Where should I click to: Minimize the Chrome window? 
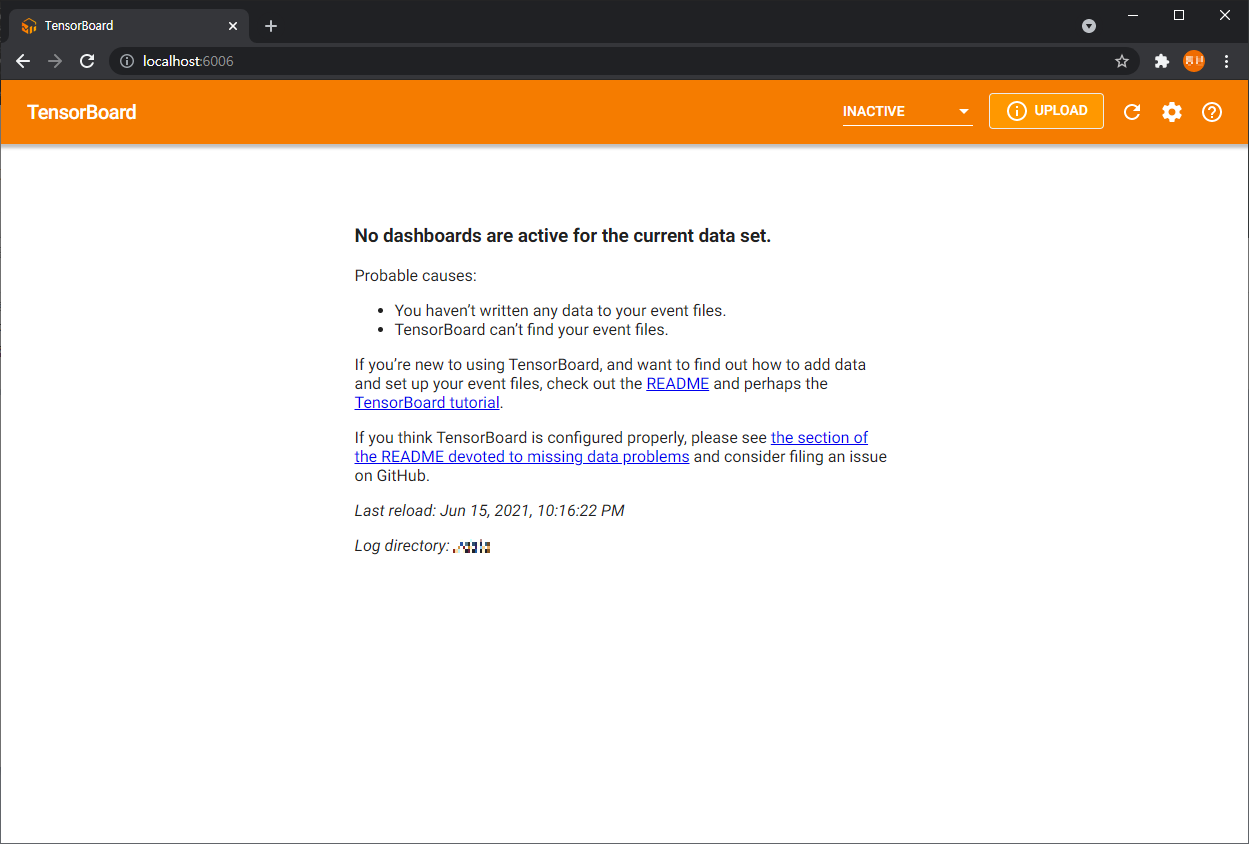1133,15
